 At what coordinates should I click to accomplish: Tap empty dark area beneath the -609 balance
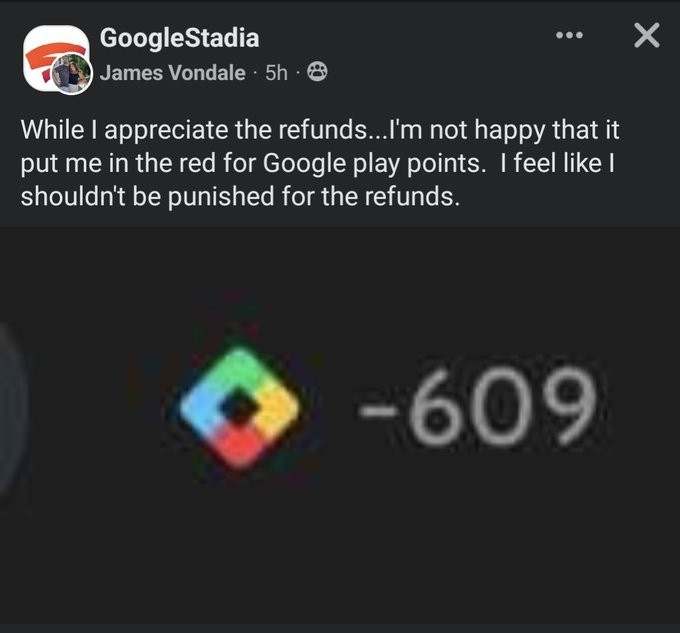[477, 542]
